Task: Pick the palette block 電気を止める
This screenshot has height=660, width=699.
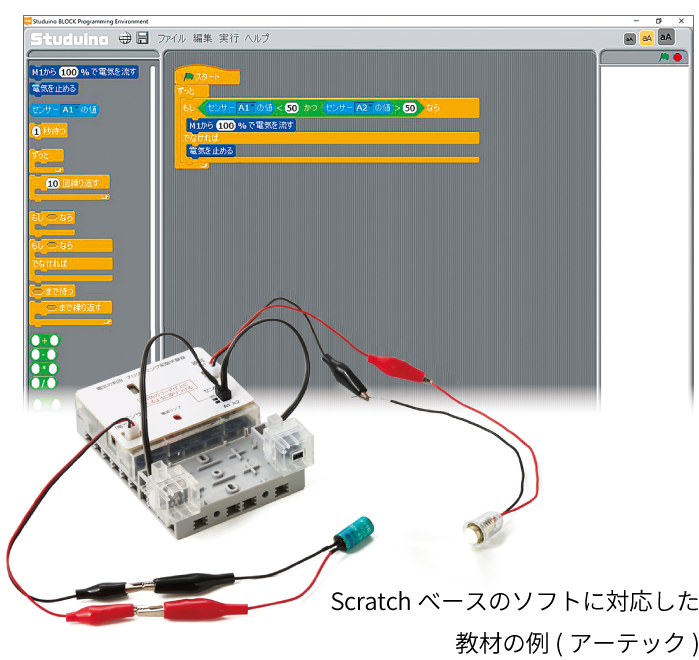Action: pyautogui.click(x=54, y=88)
